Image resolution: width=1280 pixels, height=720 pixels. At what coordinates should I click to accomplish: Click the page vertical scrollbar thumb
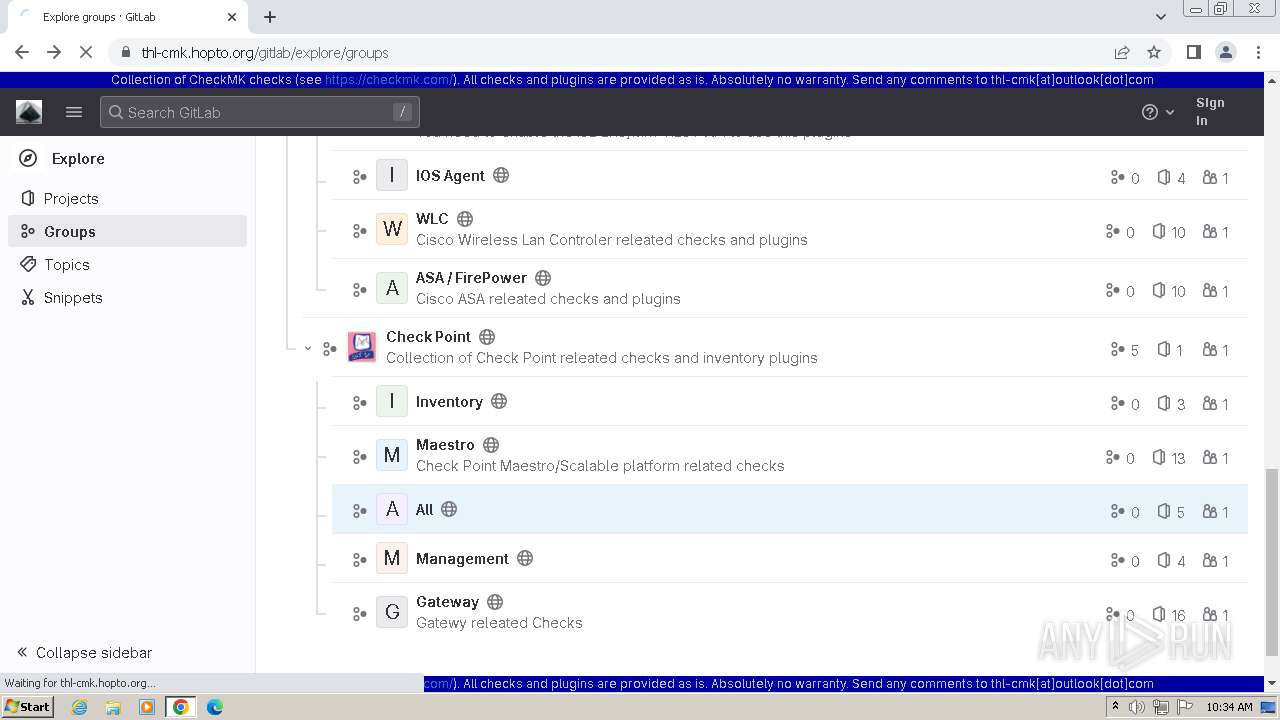(1271, 560)
